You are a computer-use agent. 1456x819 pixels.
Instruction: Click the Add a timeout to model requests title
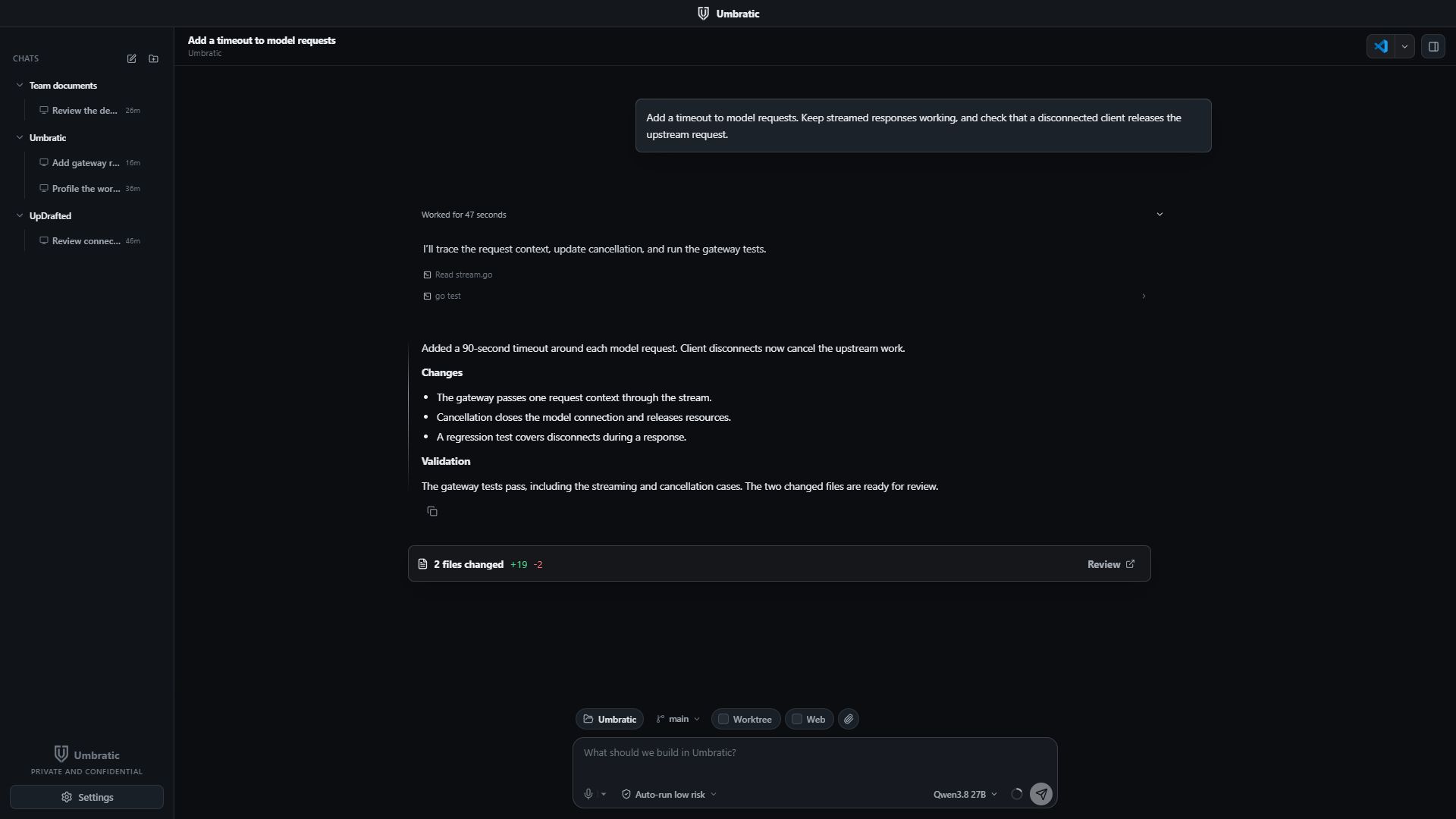(x=262, y=40)
